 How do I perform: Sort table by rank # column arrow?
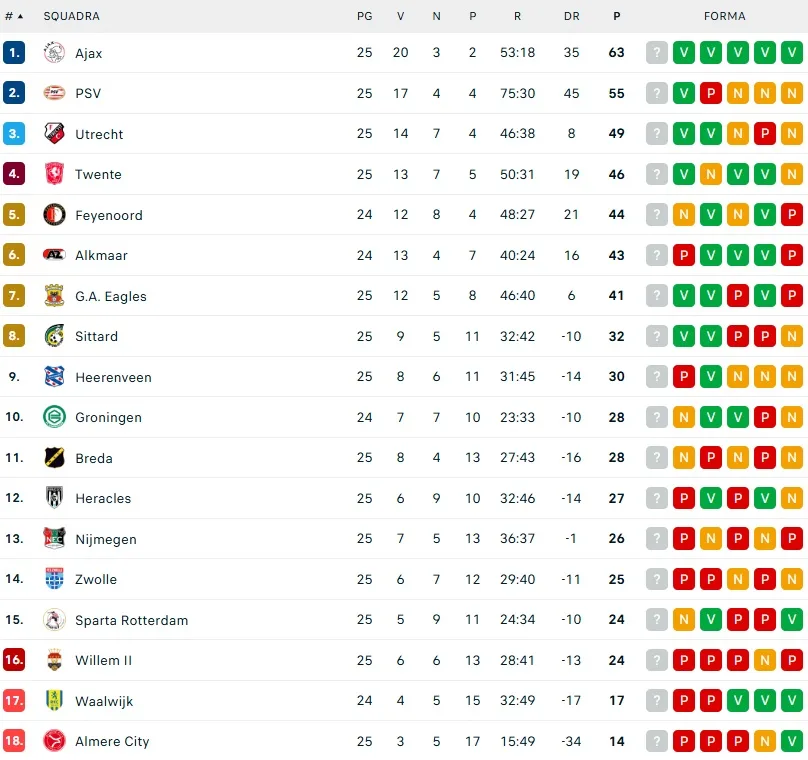(x=20, y=16)
